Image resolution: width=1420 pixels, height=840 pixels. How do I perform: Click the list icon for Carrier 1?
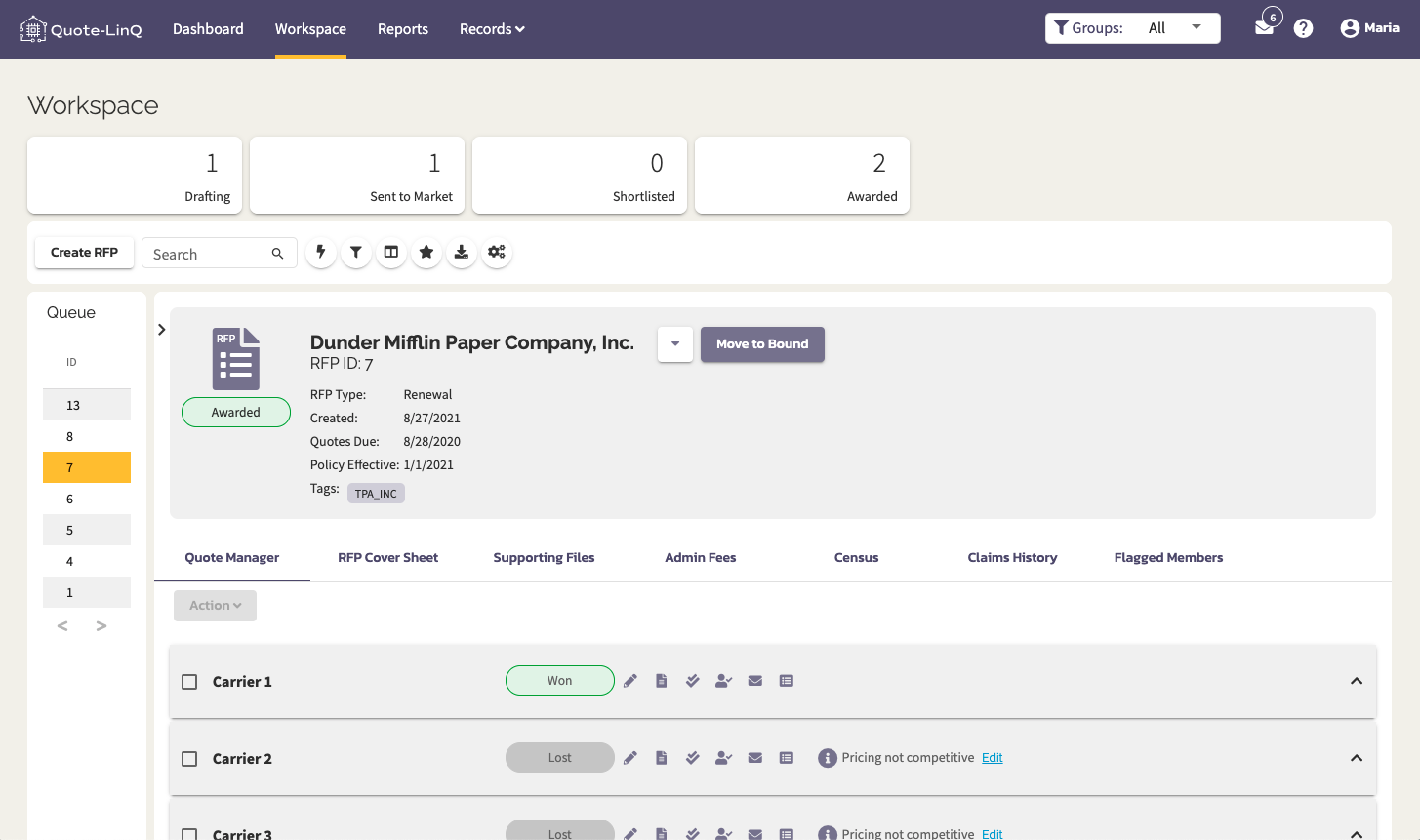pyautogui.click(x=787, y=681)
